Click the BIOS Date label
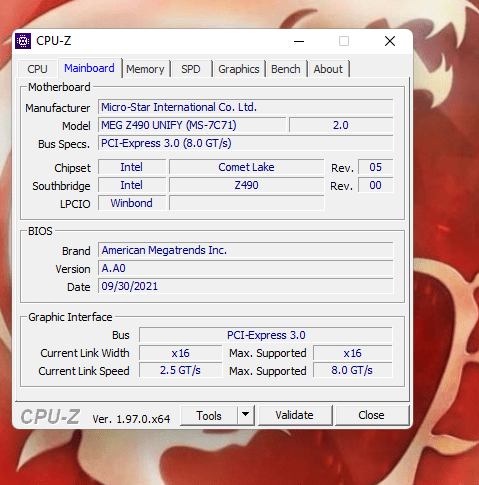This screenshot has width=479, height=485. (x=79, y=287)
